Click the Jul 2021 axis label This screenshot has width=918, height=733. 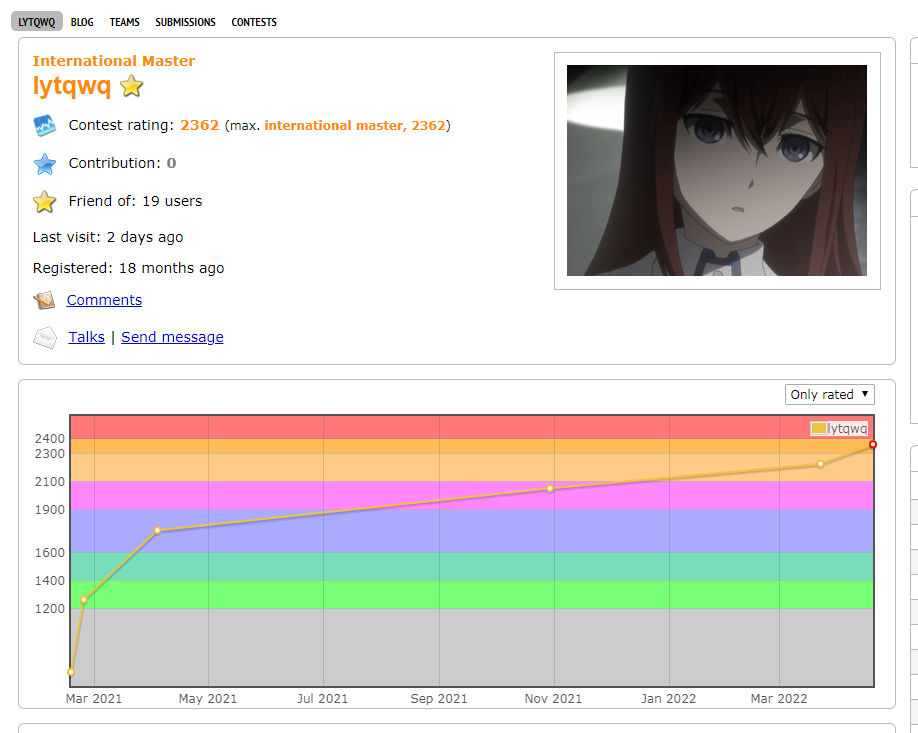pos(323,698)
